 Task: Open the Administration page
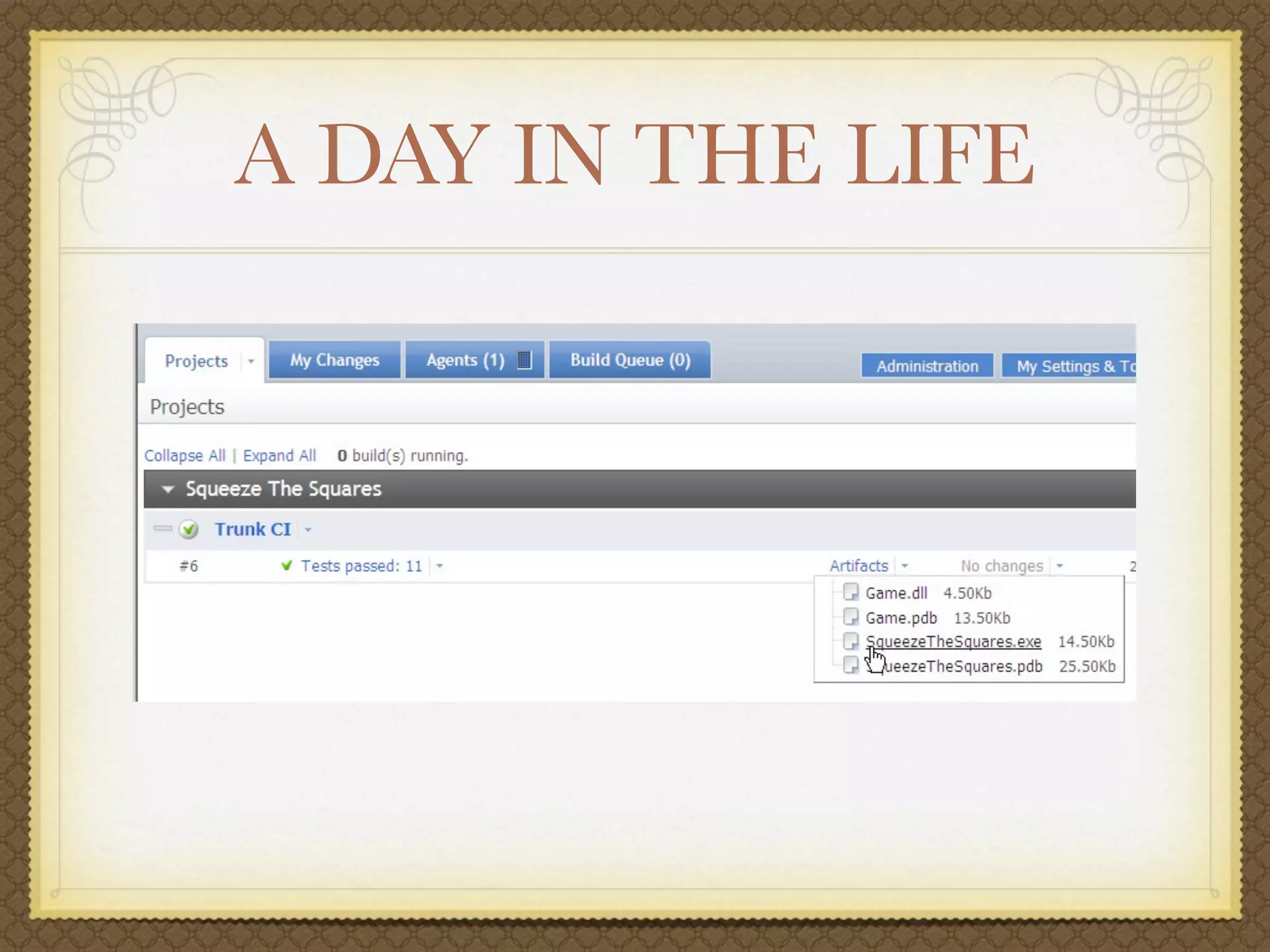926,366
